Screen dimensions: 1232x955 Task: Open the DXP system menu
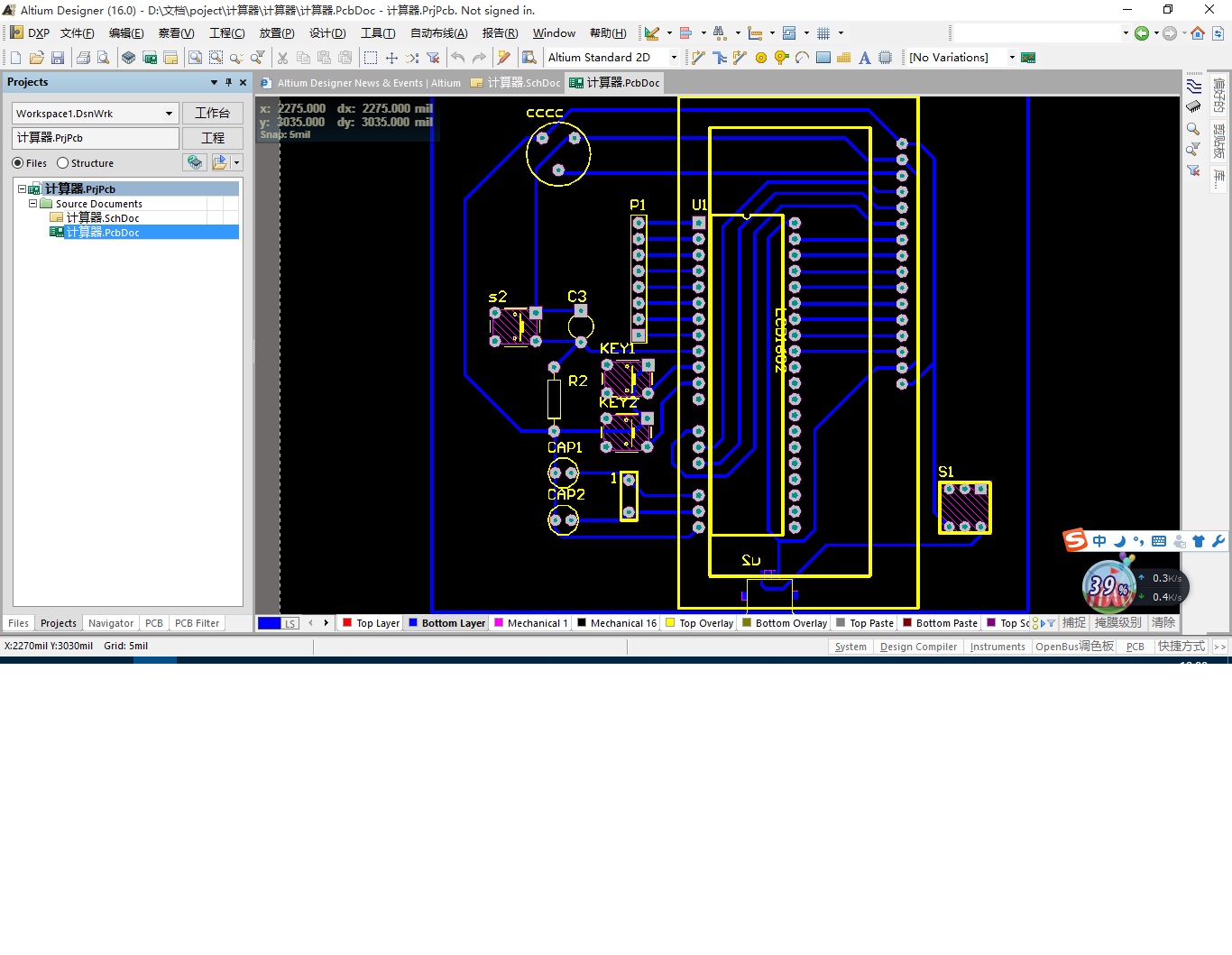(30, 33)
